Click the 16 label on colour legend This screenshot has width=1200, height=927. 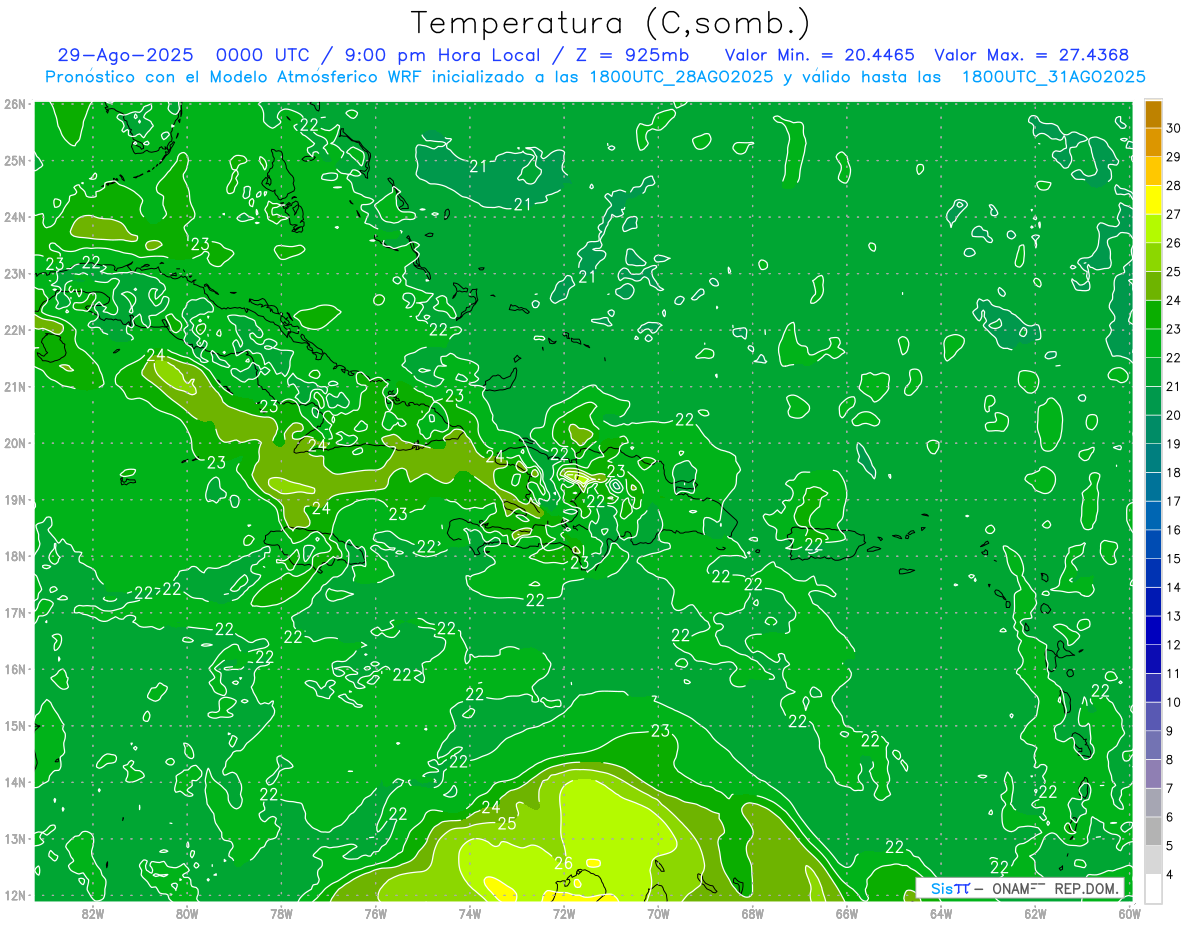click(1173, 530)
